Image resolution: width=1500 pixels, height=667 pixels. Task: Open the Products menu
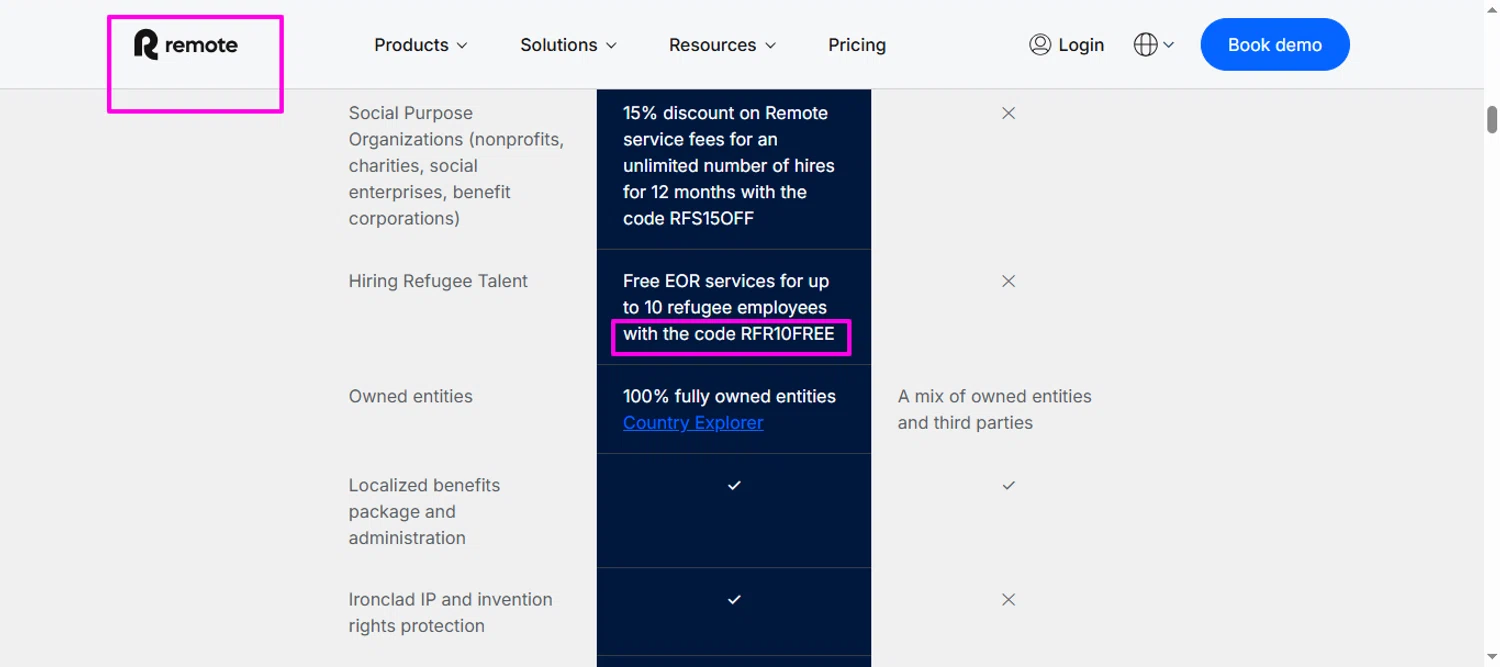click(420, 45)
